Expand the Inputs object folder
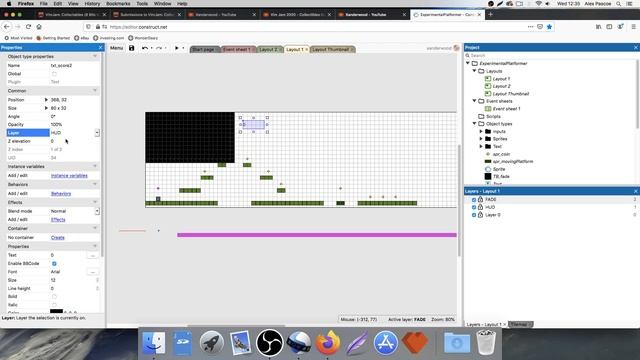640x360 pixels. 481,131
